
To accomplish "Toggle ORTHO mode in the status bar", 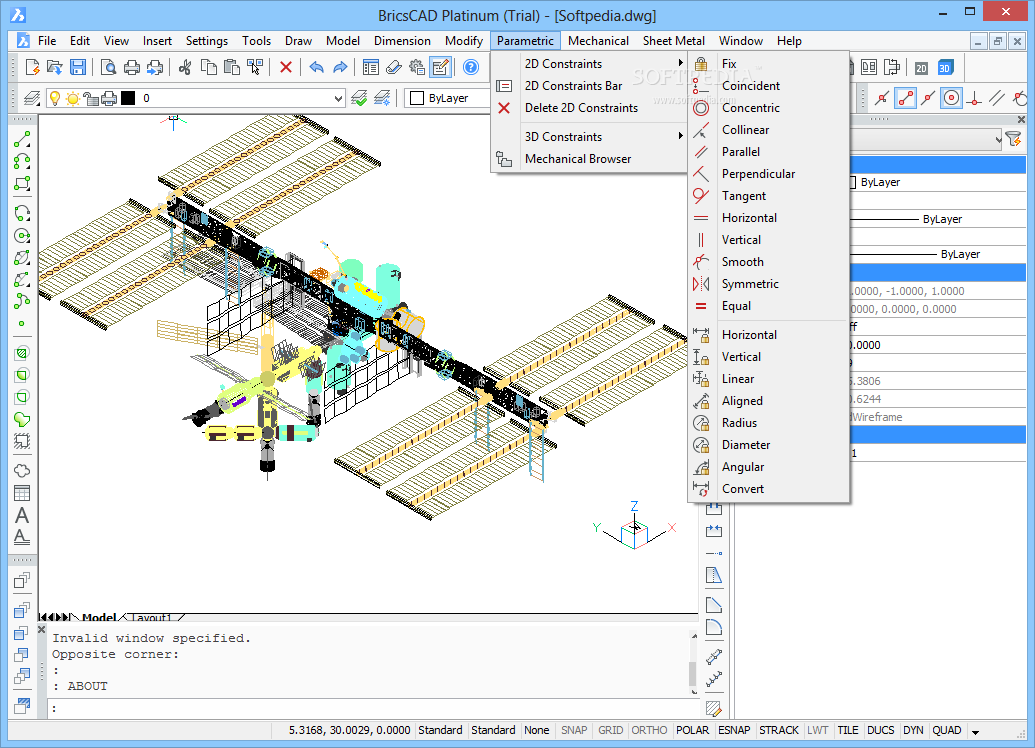I will pos(649,730).
